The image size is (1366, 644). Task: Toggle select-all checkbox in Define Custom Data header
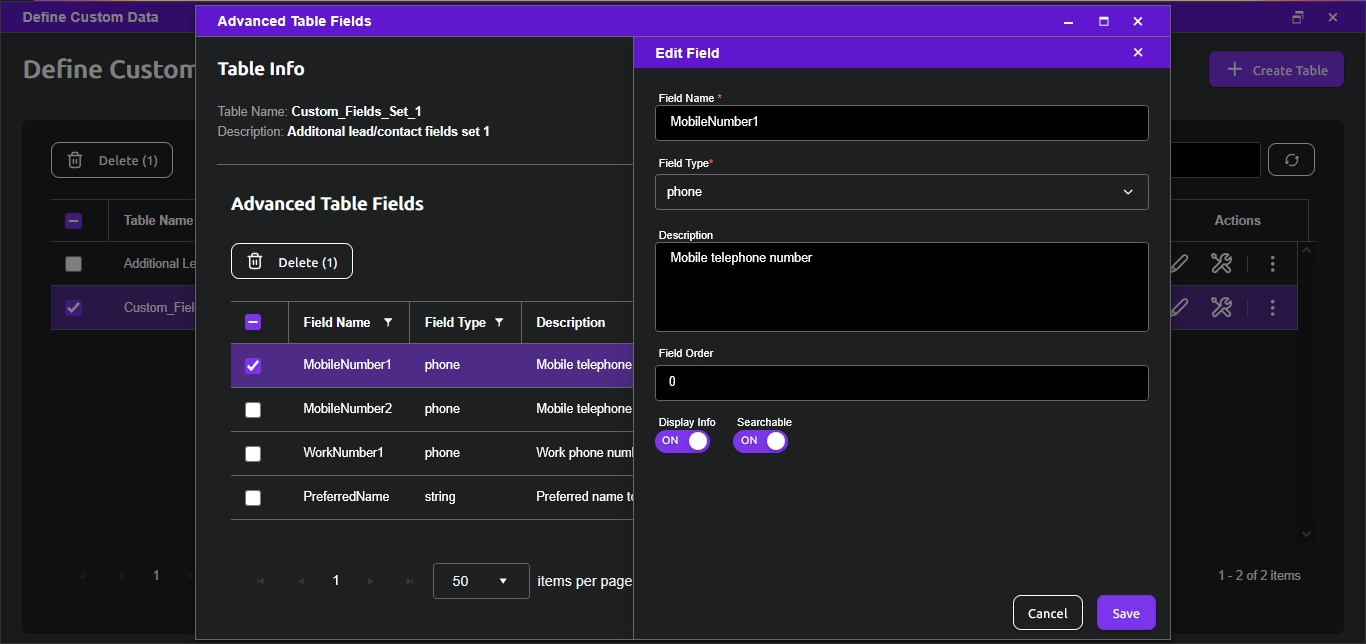pyautogui.click(x=73, y=221)
